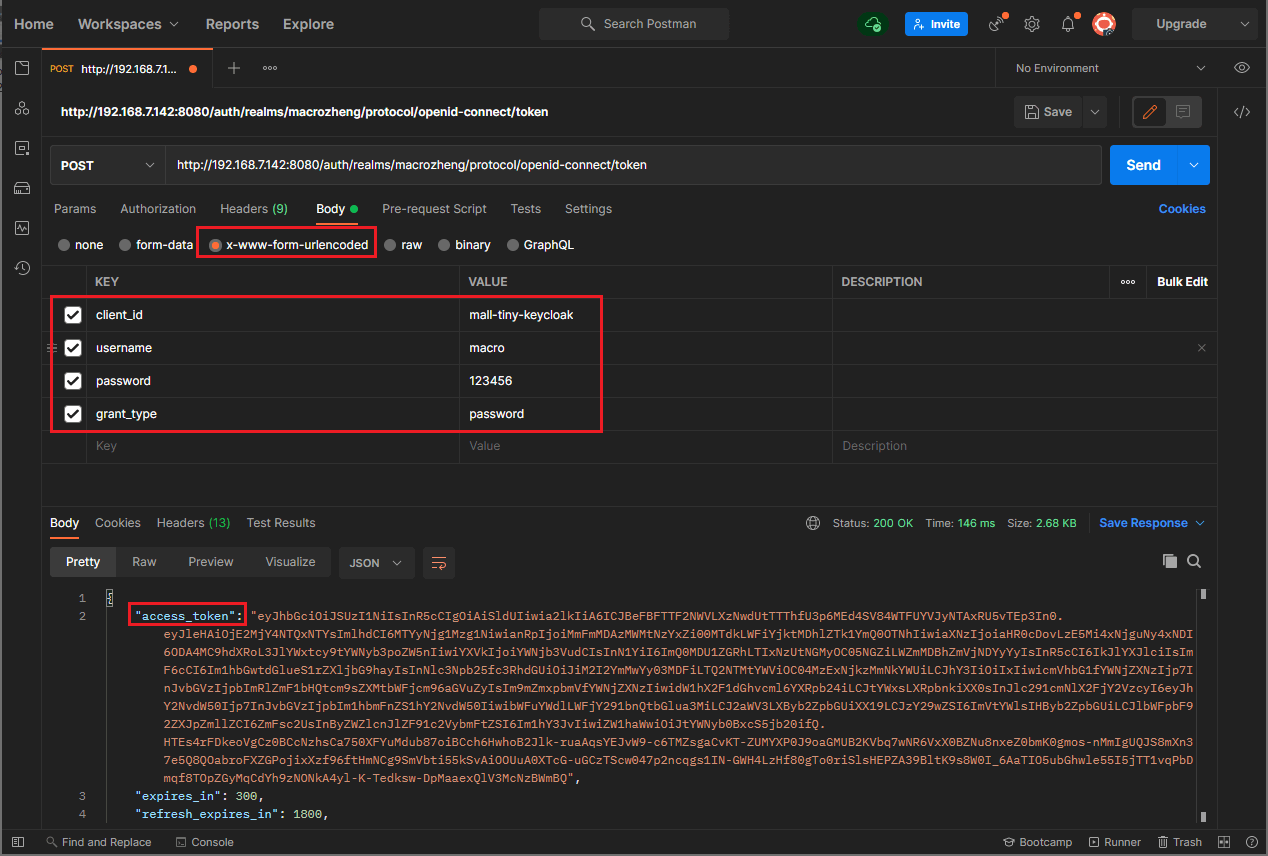Screen dimensions: 1268x856
Task: Open the Cookies link
Action: tap(1182, 209)
